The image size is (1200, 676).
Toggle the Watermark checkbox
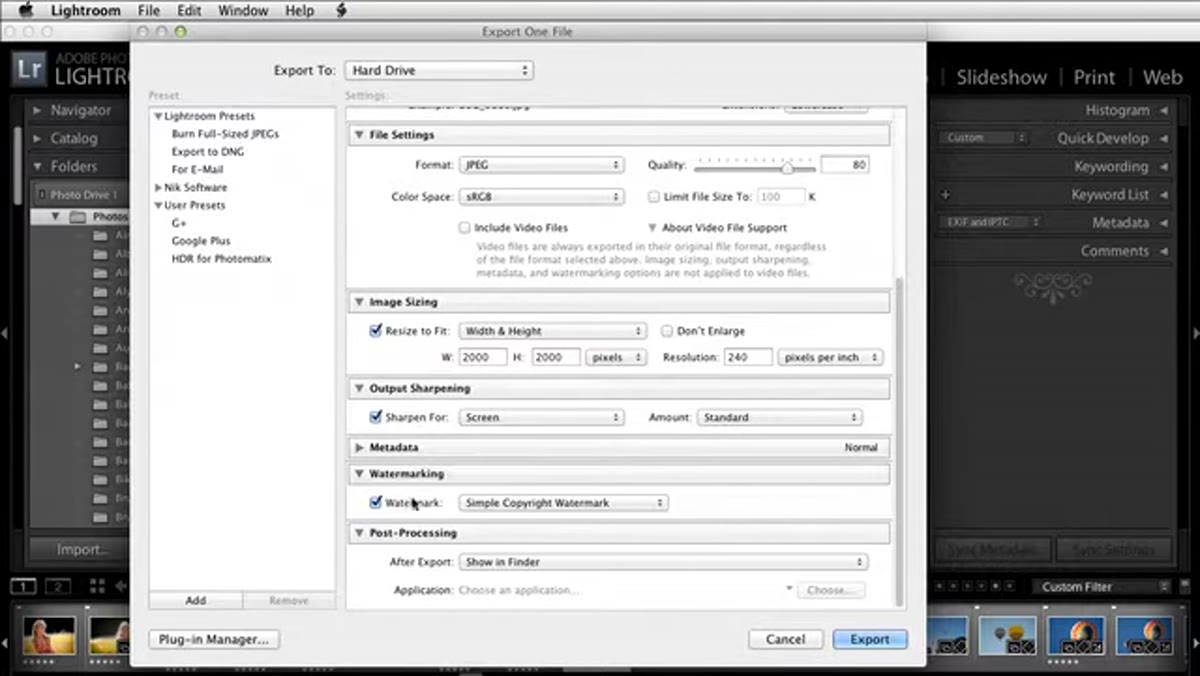(376, 503)
